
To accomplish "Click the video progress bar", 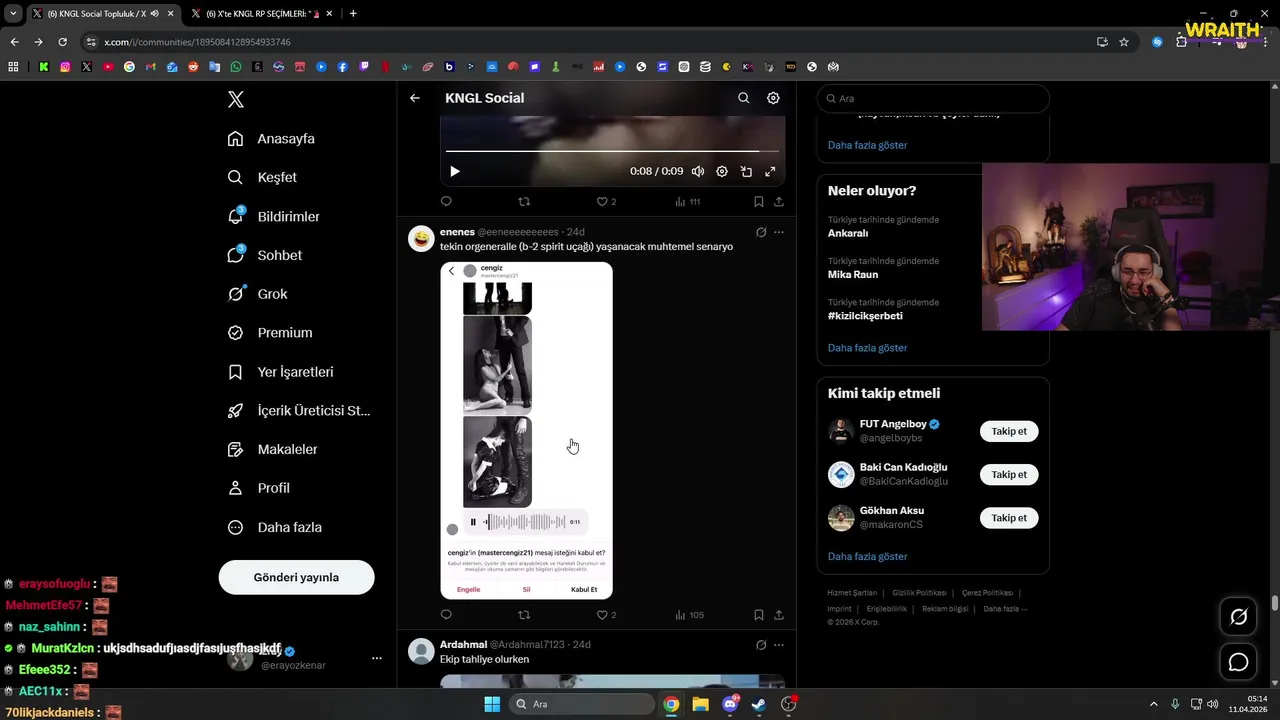I will [x=612, y=151].
